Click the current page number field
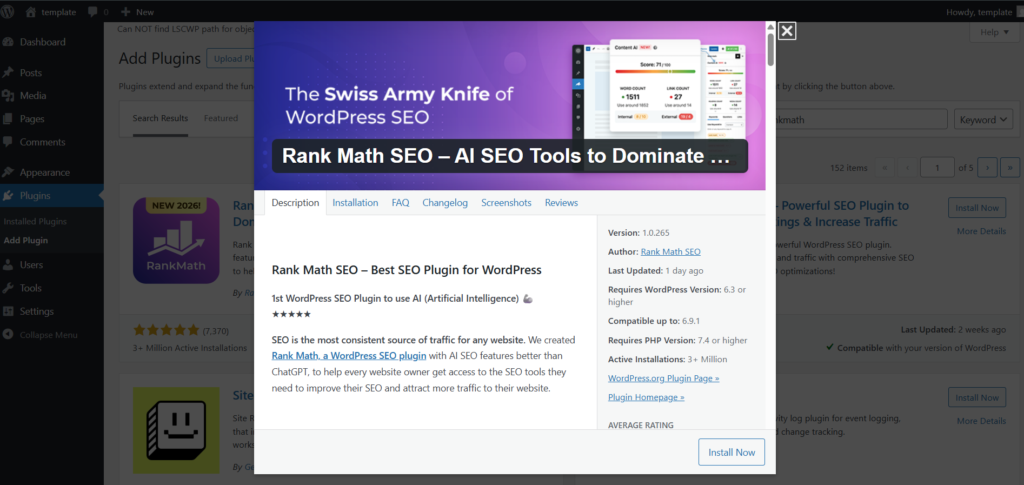The height and width of the screenshot is (485, 1024). coord(937,168)
